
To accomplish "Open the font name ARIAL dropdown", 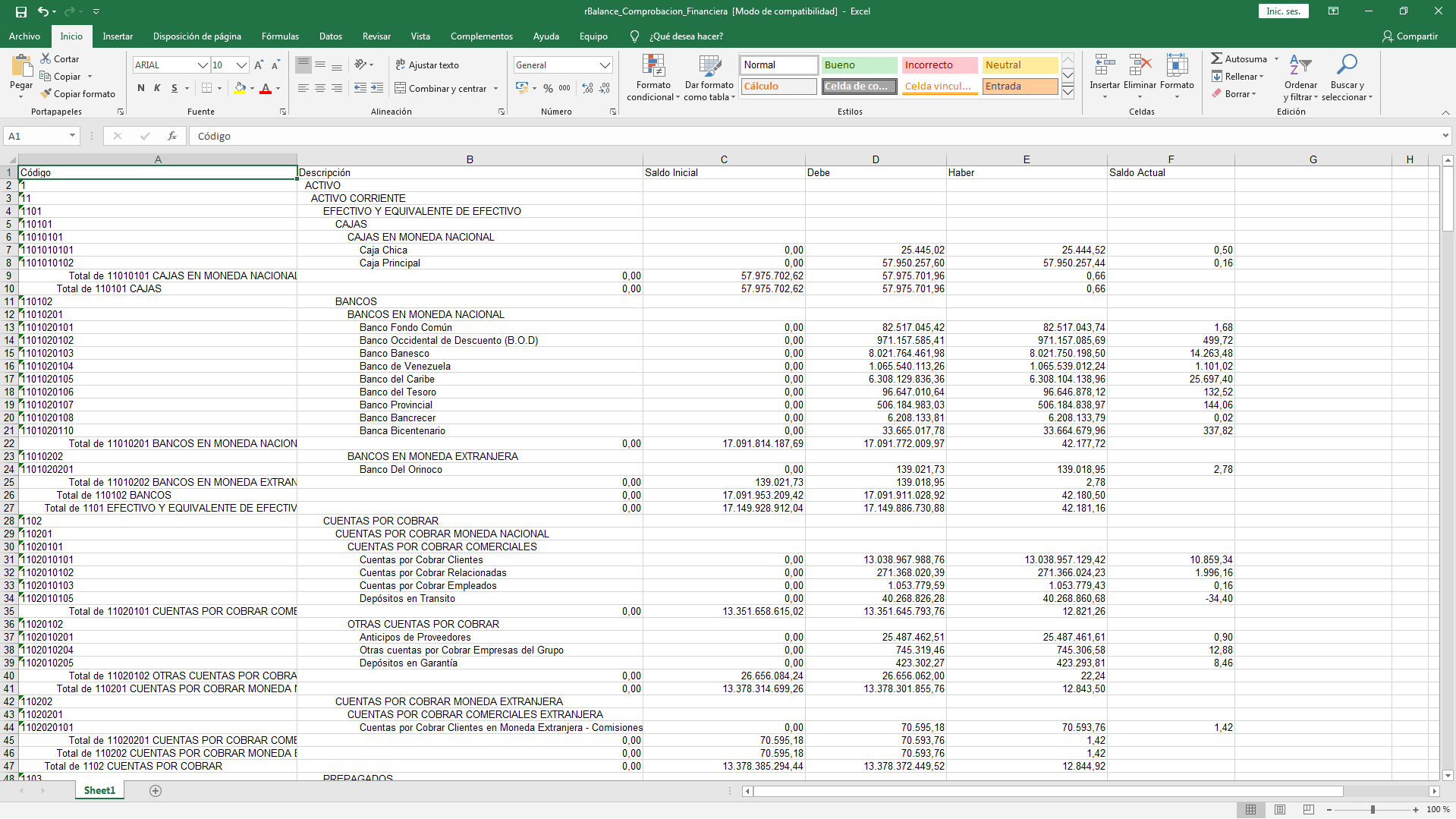I will [x=203, y=65].
